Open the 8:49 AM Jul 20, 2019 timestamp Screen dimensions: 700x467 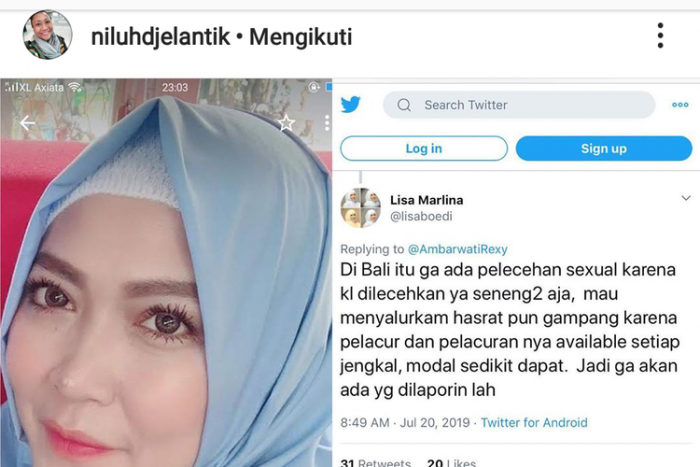click(x=405, y=422)
